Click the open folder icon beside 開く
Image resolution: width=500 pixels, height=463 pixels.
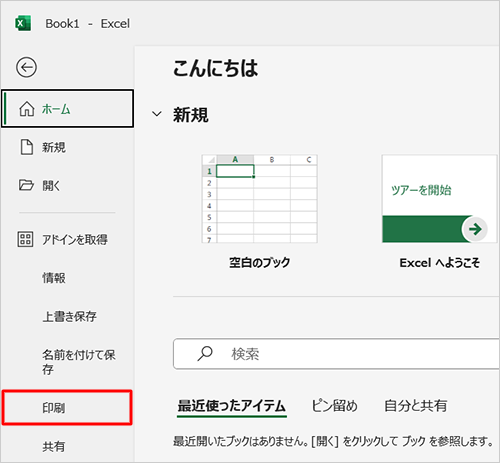[26, 185]
